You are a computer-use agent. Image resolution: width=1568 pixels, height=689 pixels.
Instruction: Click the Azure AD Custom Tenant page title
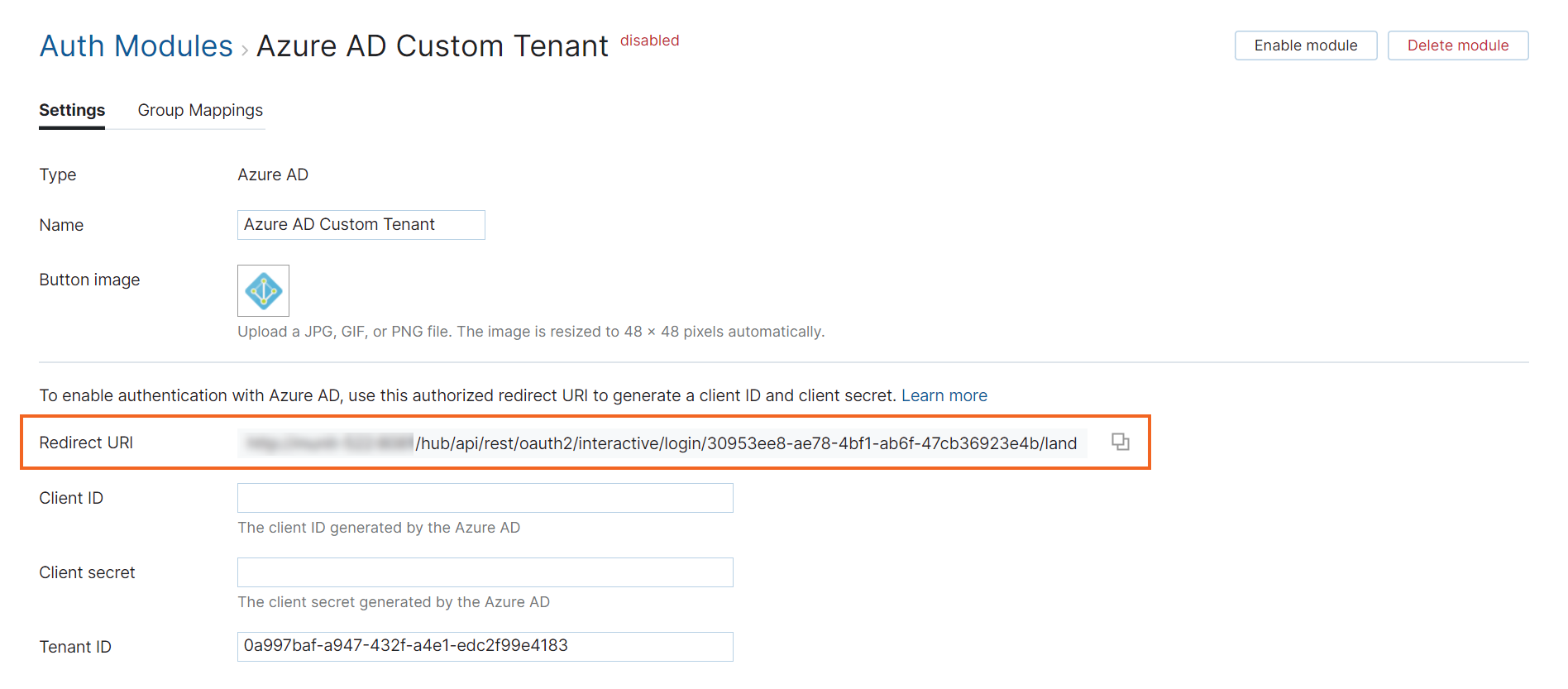(x=433, y=45)
